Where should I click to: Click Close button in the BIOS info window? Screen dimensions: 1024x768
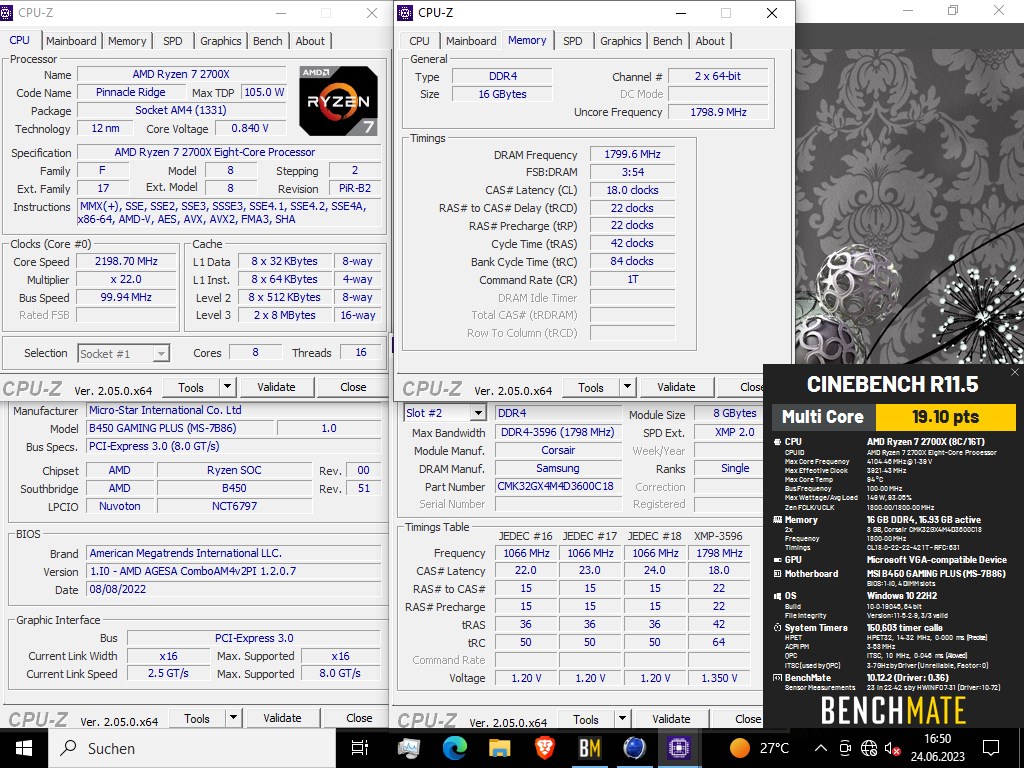pyautogui.click(x=359, y=718)
